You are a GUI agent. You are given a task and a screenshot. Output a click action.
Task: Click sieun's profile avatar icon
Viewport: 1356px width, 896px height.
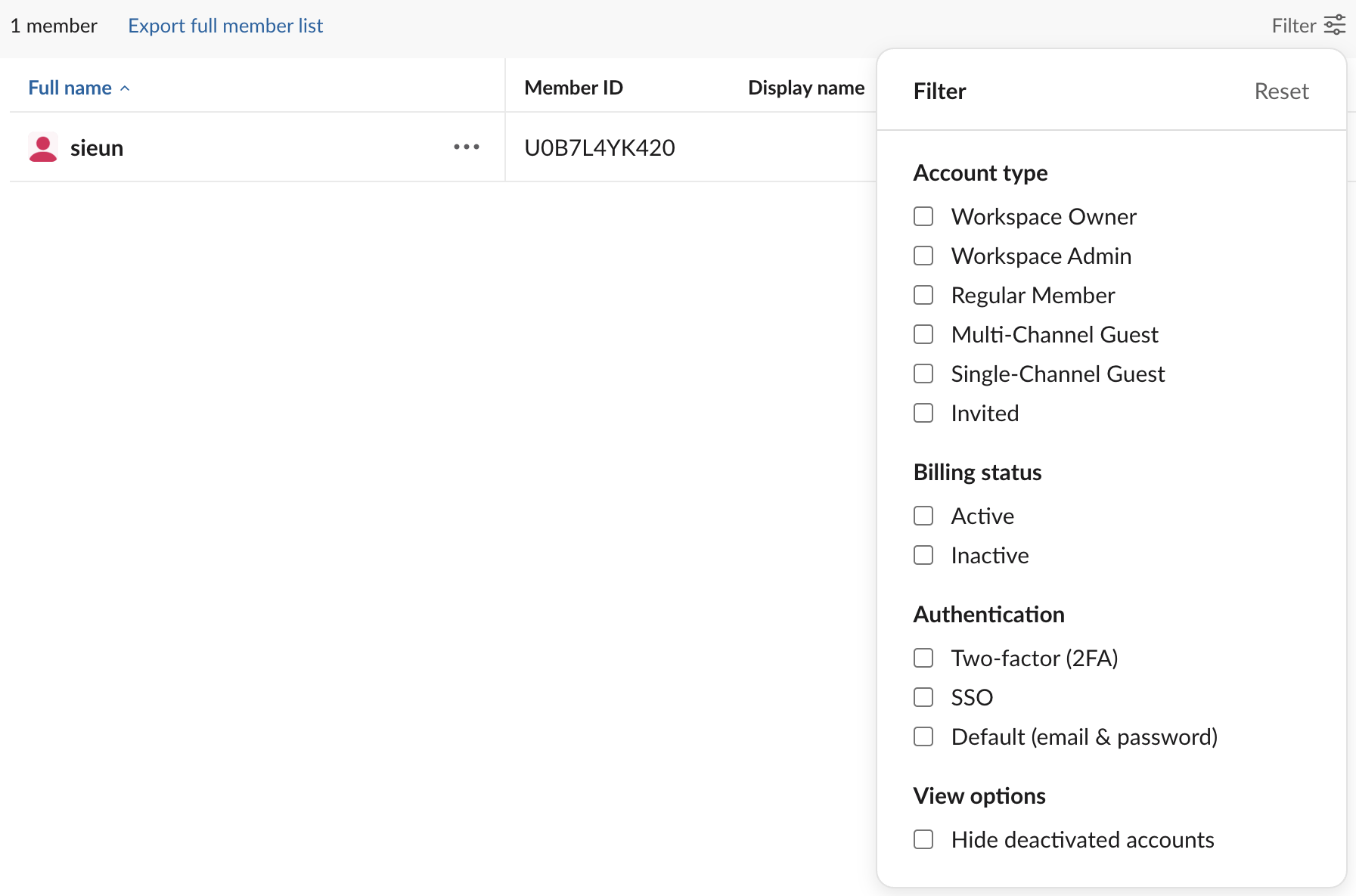point(43,147)
